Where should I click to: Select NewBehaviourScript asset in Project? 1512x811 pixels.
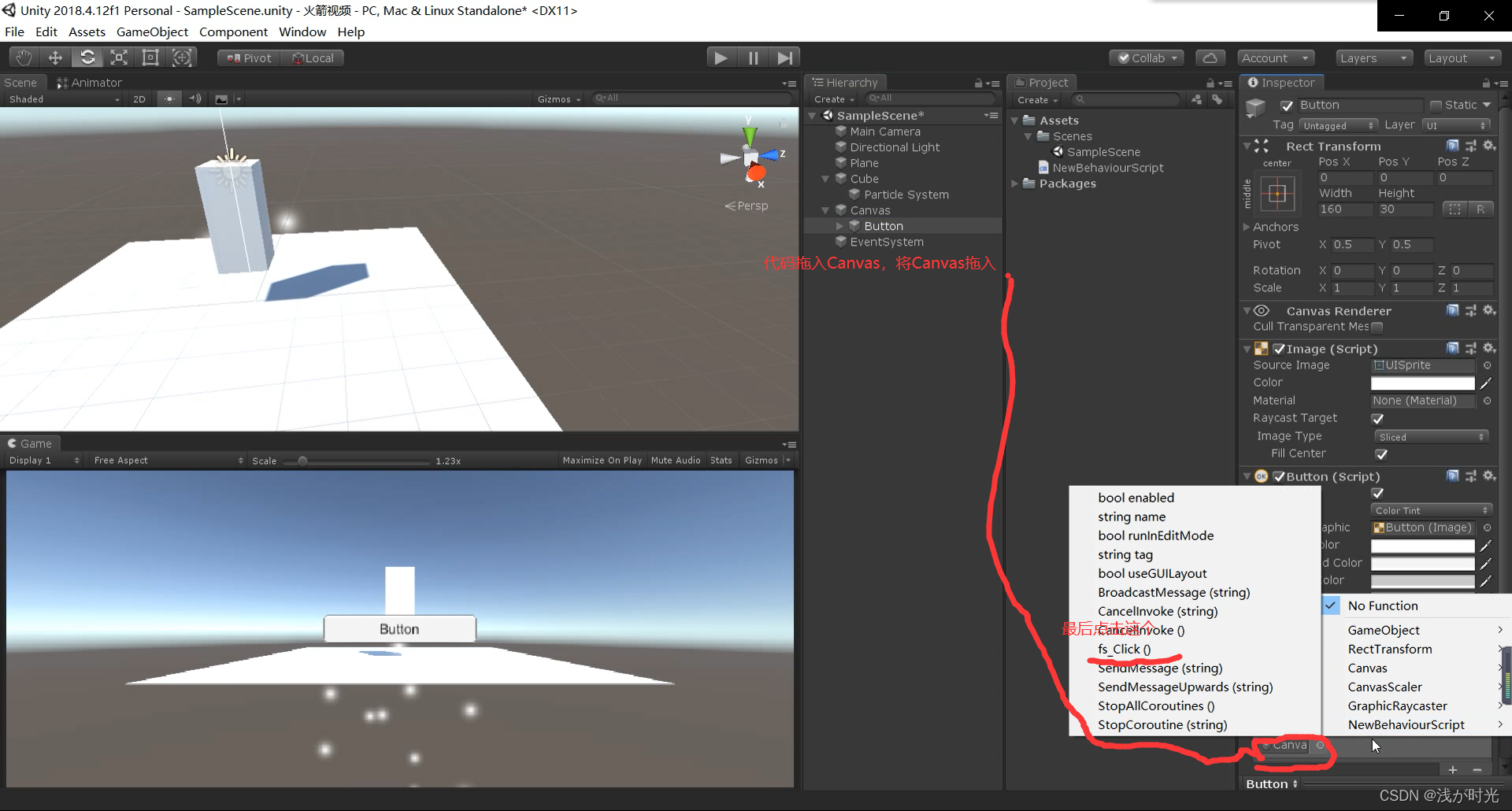point(1107,168)
